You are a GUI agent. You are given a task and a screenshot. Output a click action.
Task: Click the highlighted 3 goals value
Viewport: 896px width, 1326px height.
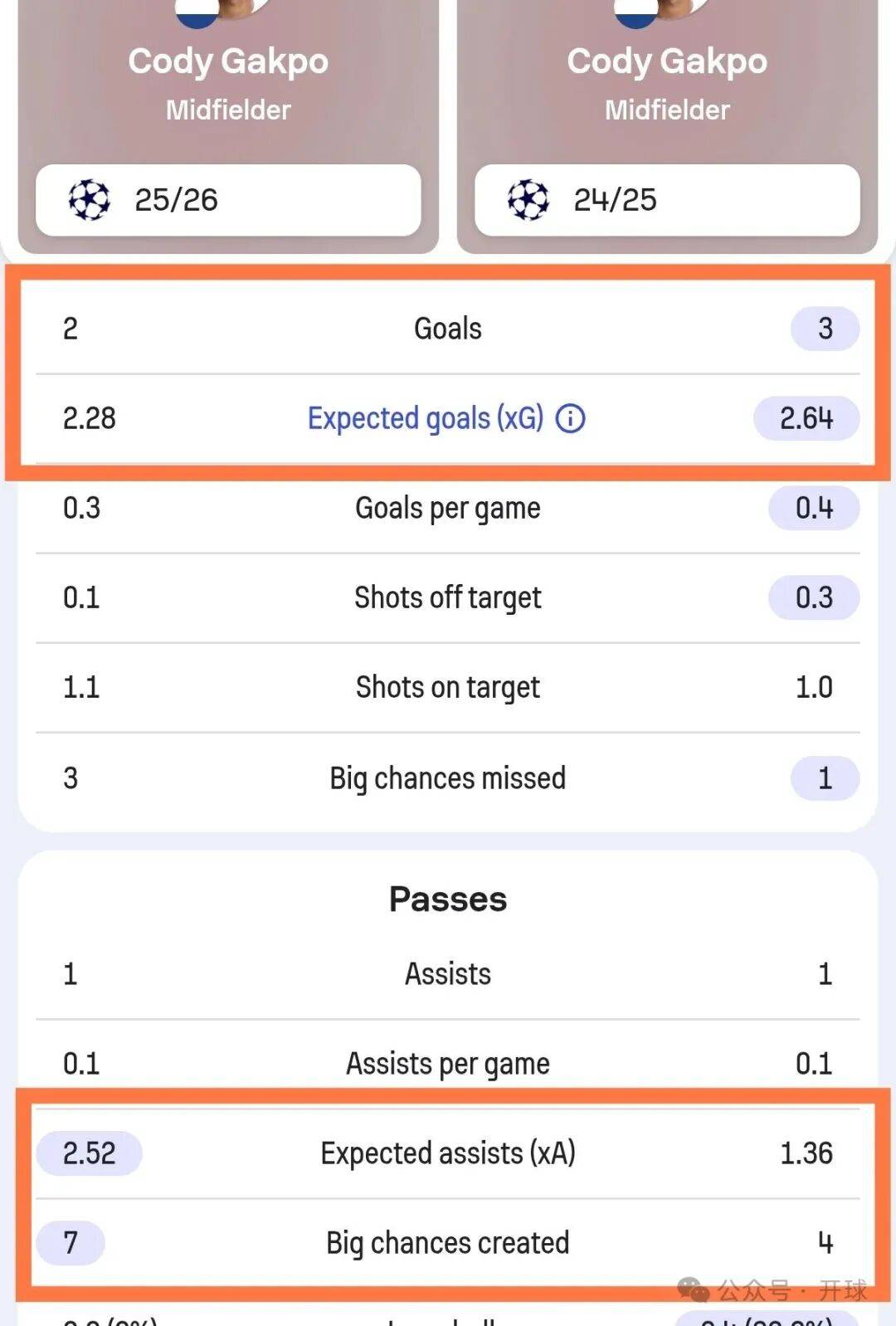coord(825,329)
